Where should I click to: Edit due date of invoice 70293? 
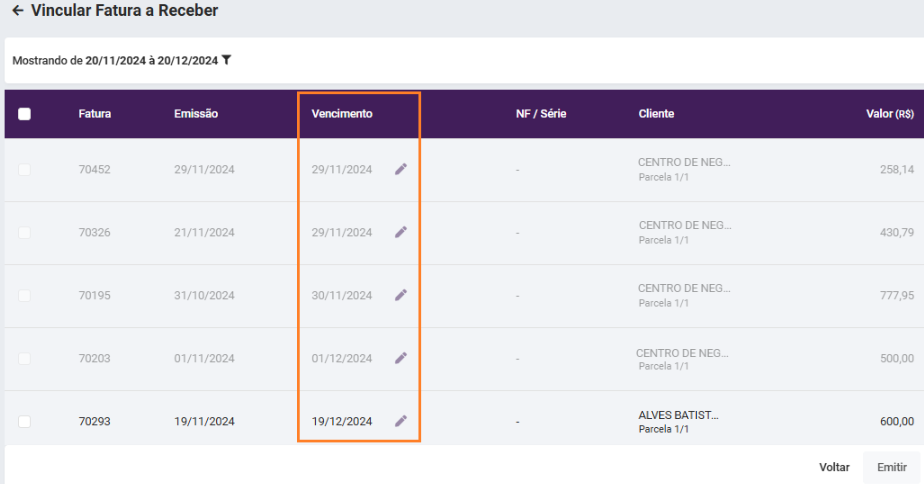(x=401, y=421)
